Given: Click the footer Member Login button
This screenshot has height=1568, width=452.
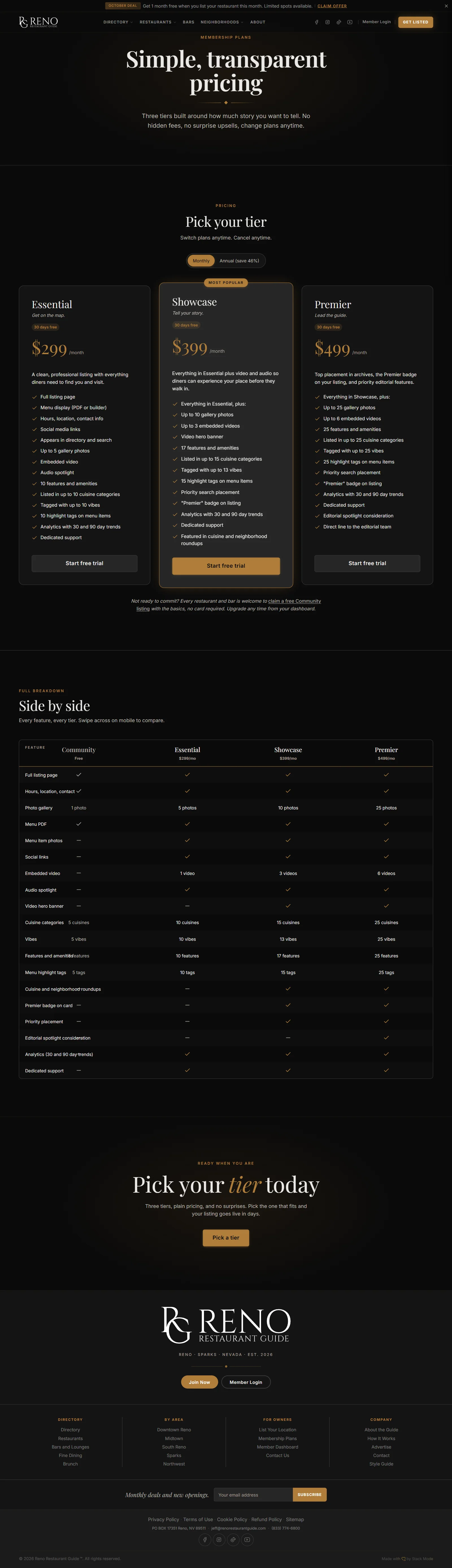Looking at the screenshot, I should point(245,1382).
